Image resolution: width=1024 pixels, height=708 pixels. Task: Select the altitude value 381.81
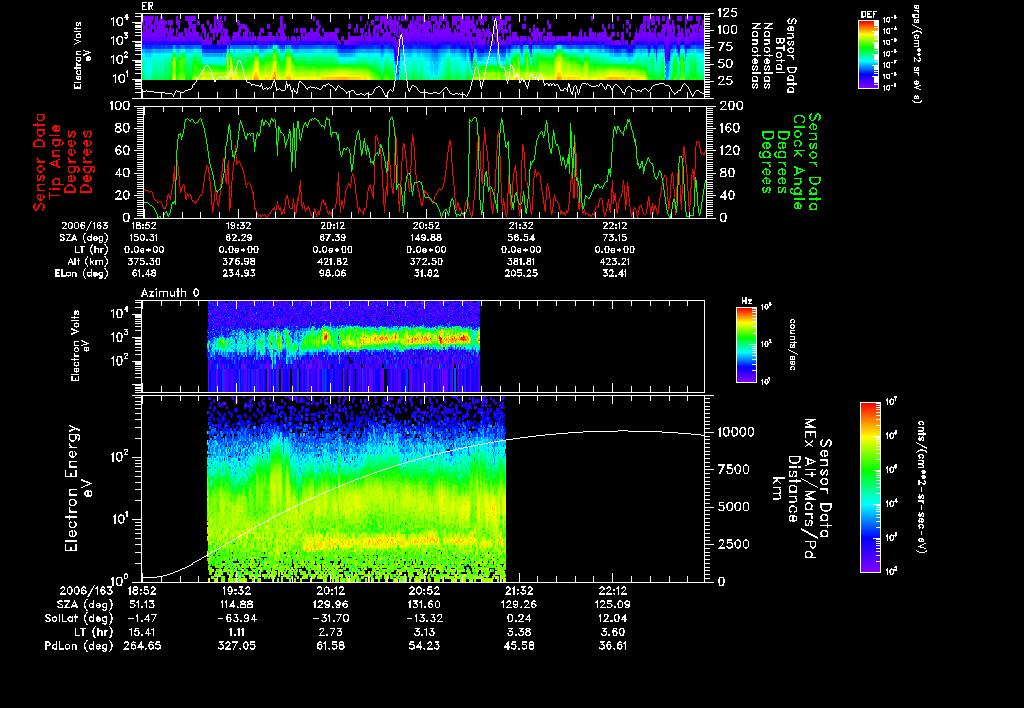click(521, 261)
